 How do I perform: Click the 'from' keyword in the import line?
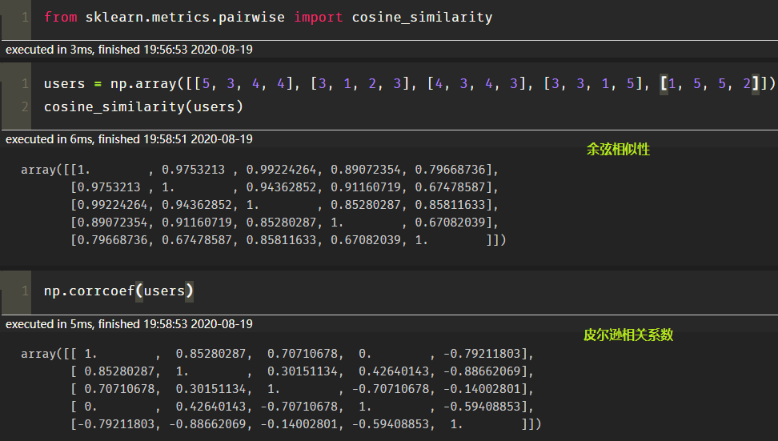point(61,17)
